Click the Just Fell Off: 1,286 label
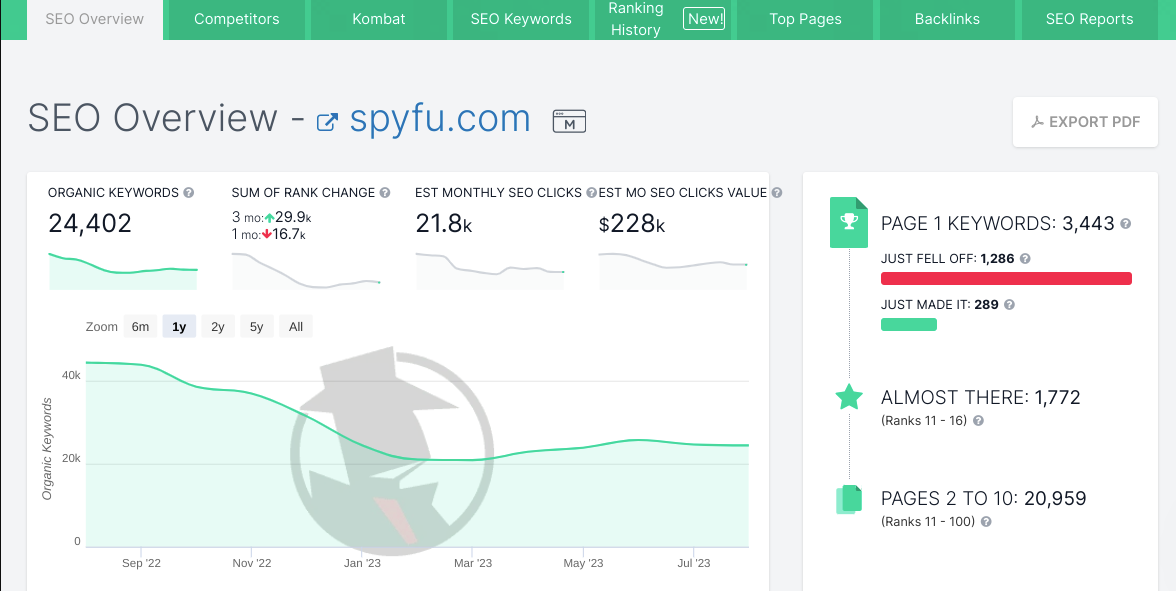The image size is (1176, 591). pos(948,259)
